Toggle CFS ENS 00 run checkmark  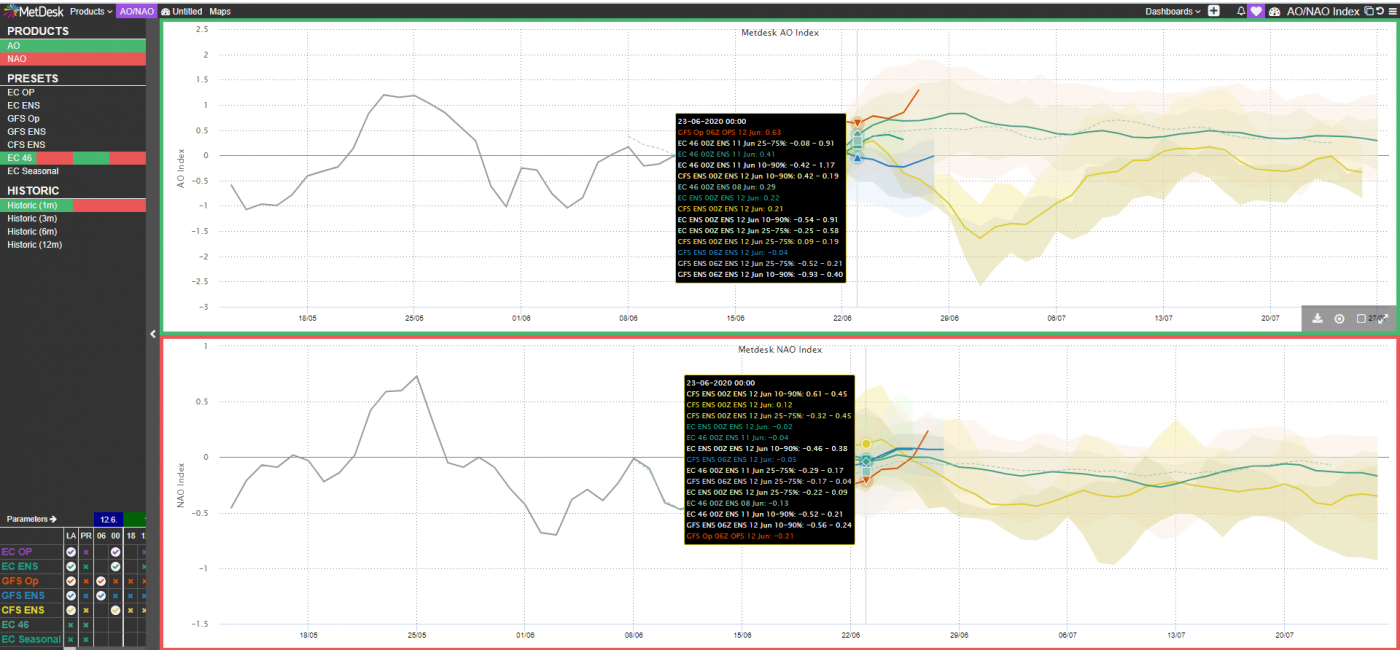coord(116,610)
